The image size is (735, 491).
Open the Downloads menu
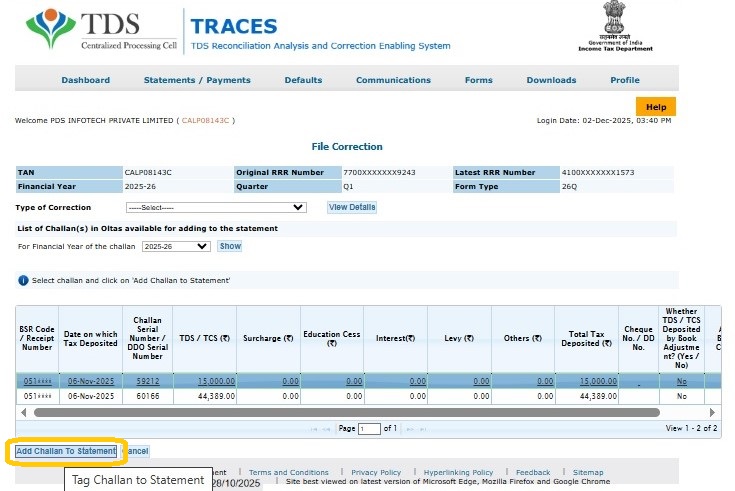point(551,80)
